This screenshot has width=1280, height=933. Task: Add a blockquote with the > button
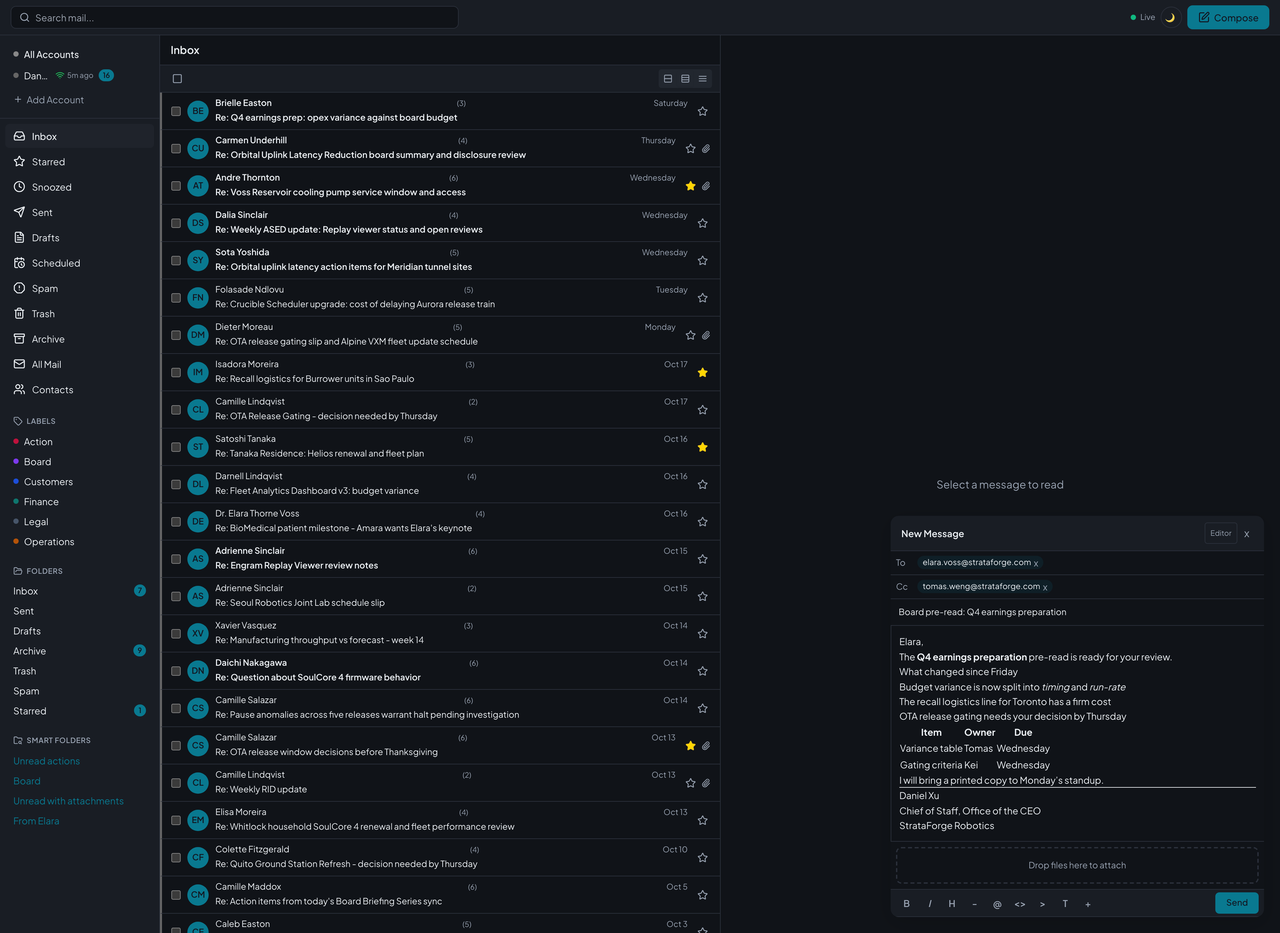pos(1042,904)
